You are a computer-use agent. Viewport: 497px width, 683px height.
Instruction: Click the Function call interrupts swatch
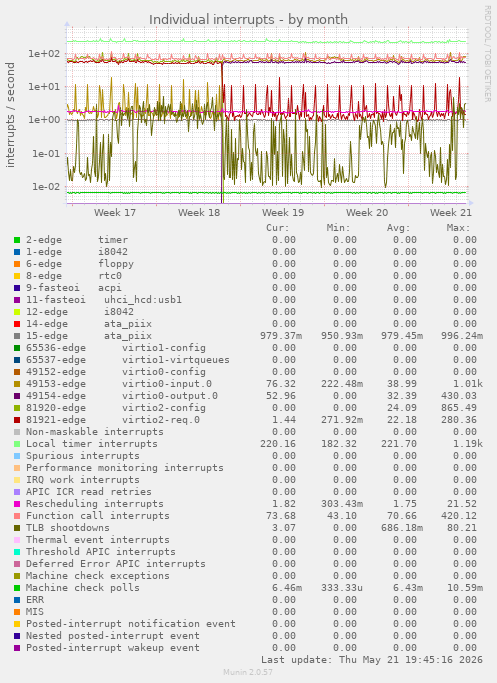tap(17, 516)
